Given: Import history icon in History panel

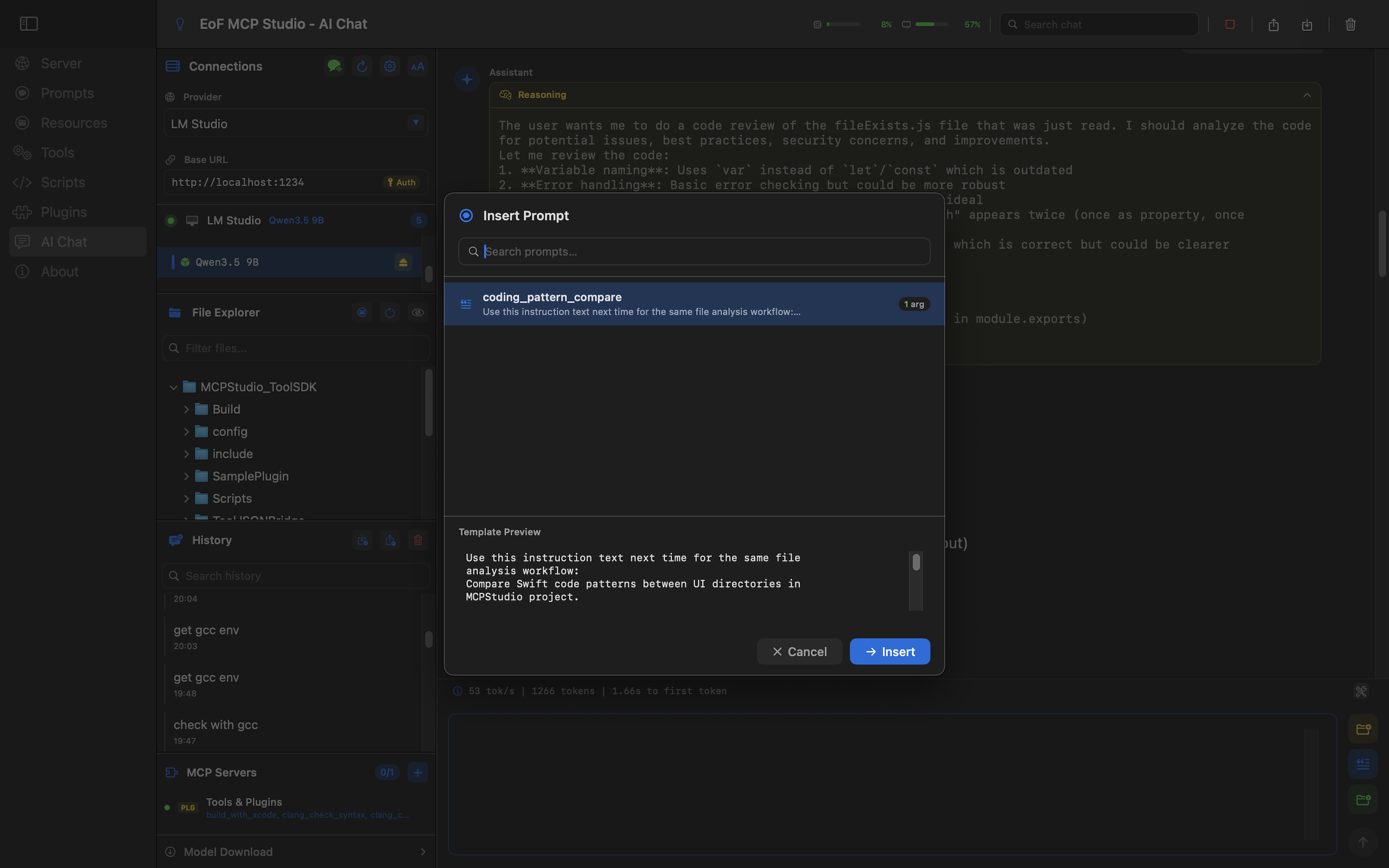Looking at the screenshot, I should pyautogui.click(x=362, y=540).
